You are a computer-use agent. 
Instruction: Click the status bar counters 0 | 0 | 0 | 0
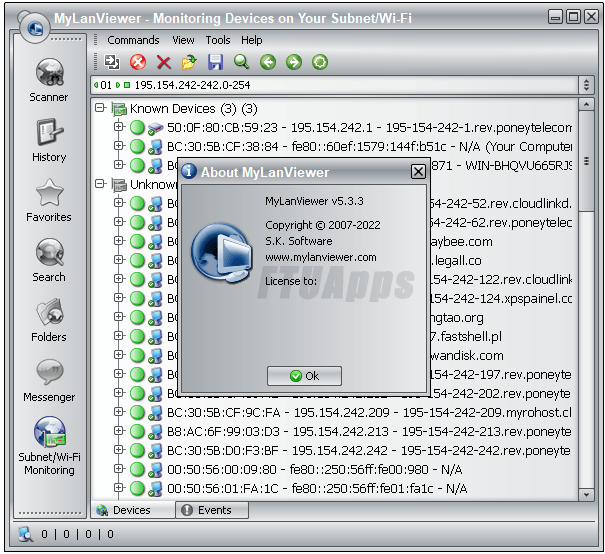coord(77,534)
